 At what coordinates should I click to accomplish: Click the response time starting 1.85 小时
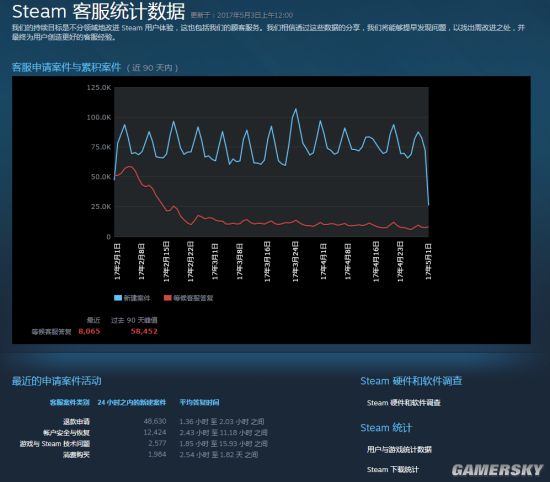[x=223, y=444]
